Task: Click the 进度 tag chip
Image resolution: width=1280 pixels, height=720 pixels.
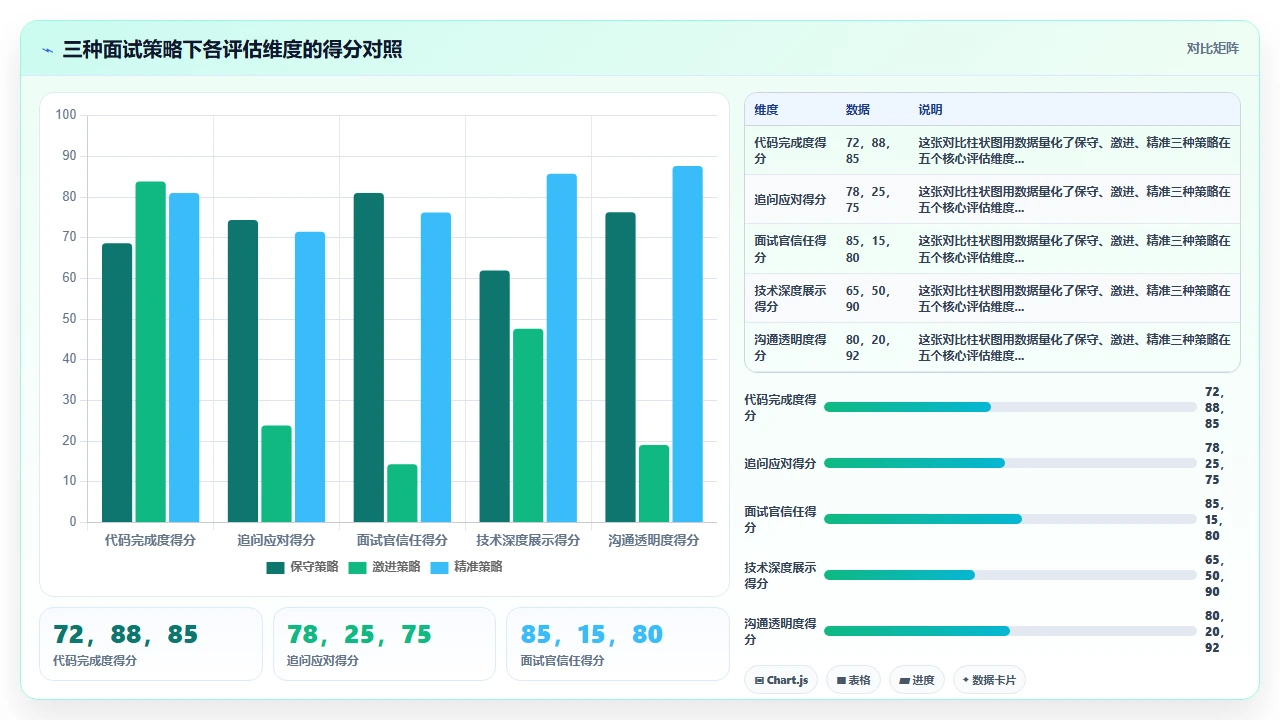Action: point(916,680)
